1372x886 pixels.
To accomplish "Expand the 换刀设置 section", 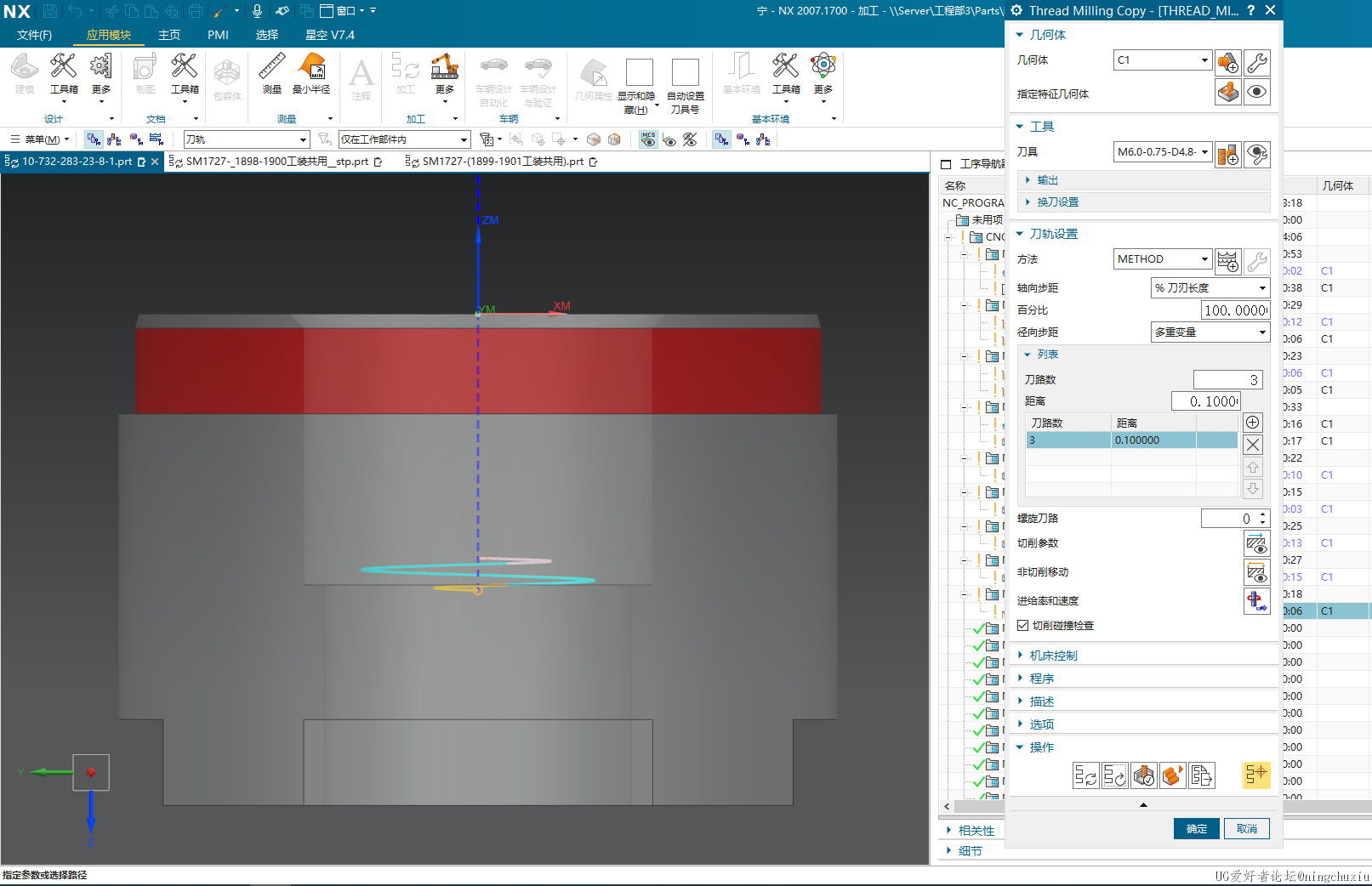I will [x=1144, y=202].
